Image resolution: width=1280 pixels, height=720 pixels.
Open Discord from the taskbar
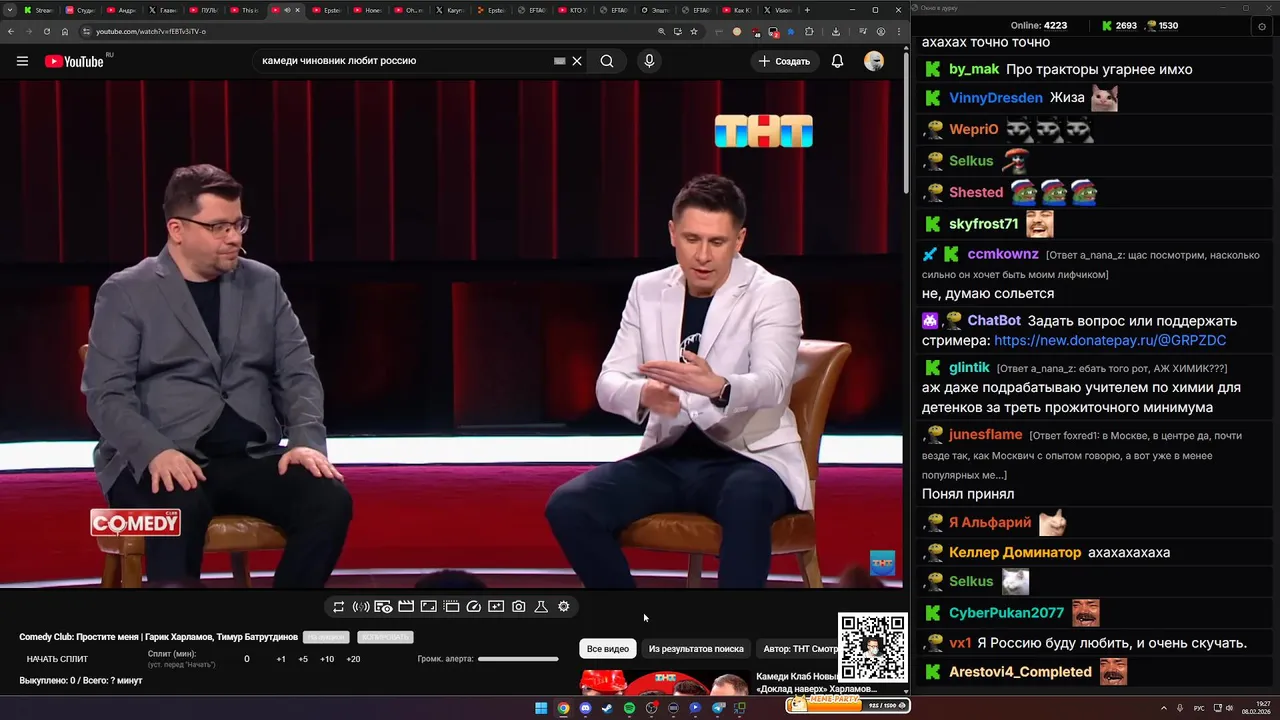point(585,708)
